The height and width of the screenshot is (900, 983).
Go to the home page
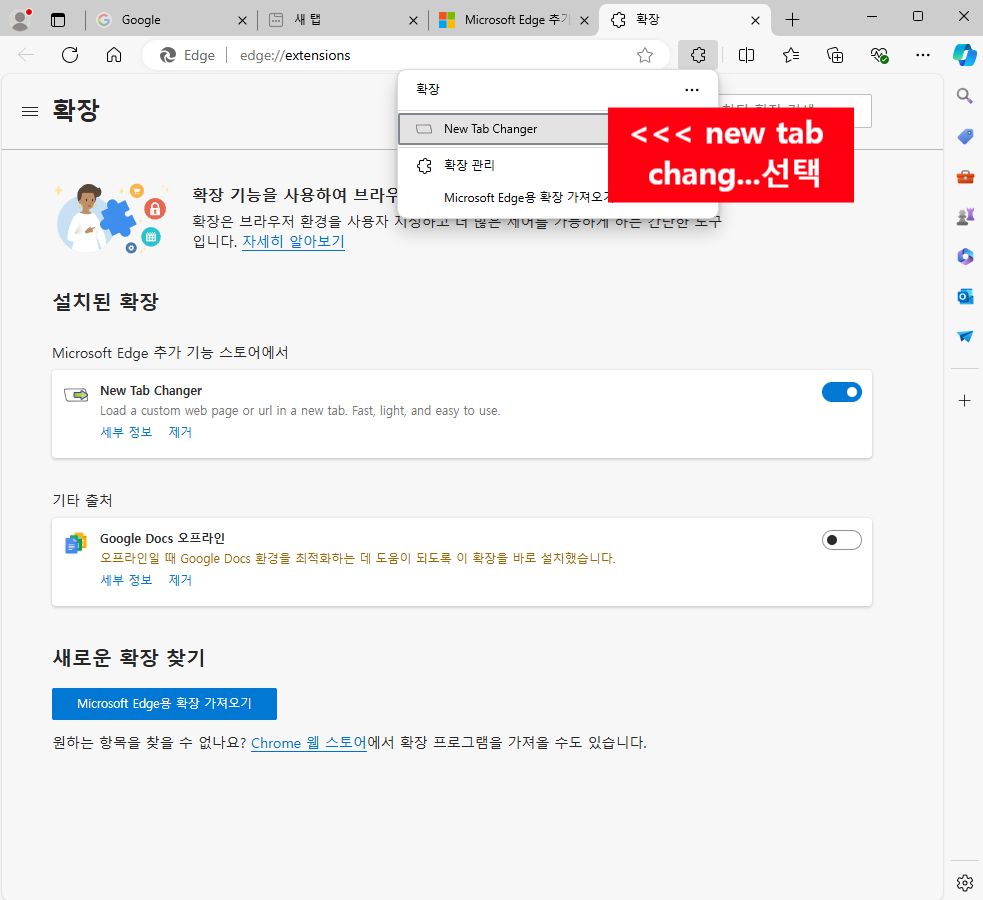(x=113, y=55)
